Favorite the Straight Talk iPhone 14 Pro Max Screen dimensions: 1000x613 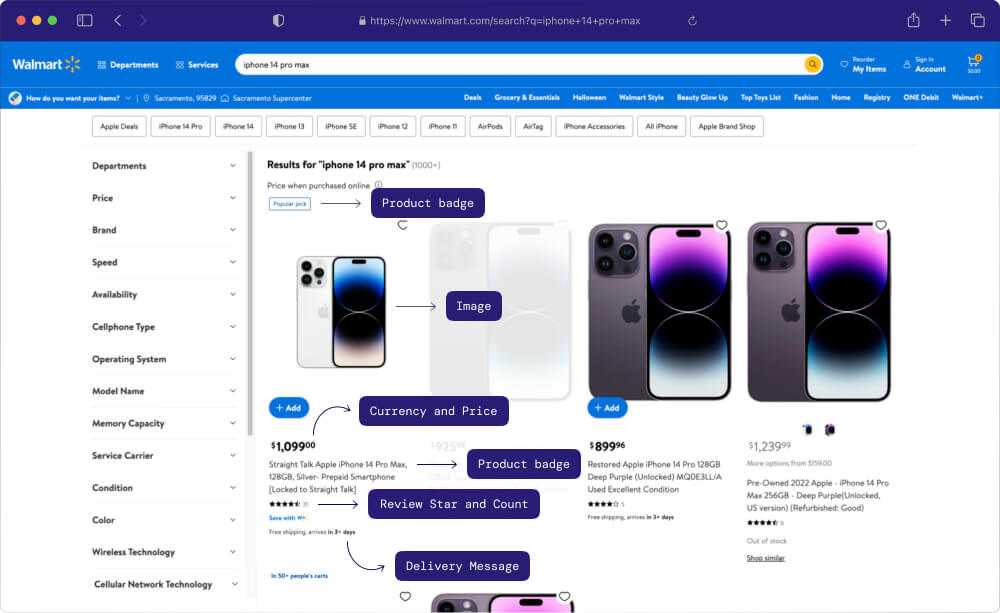403,224
